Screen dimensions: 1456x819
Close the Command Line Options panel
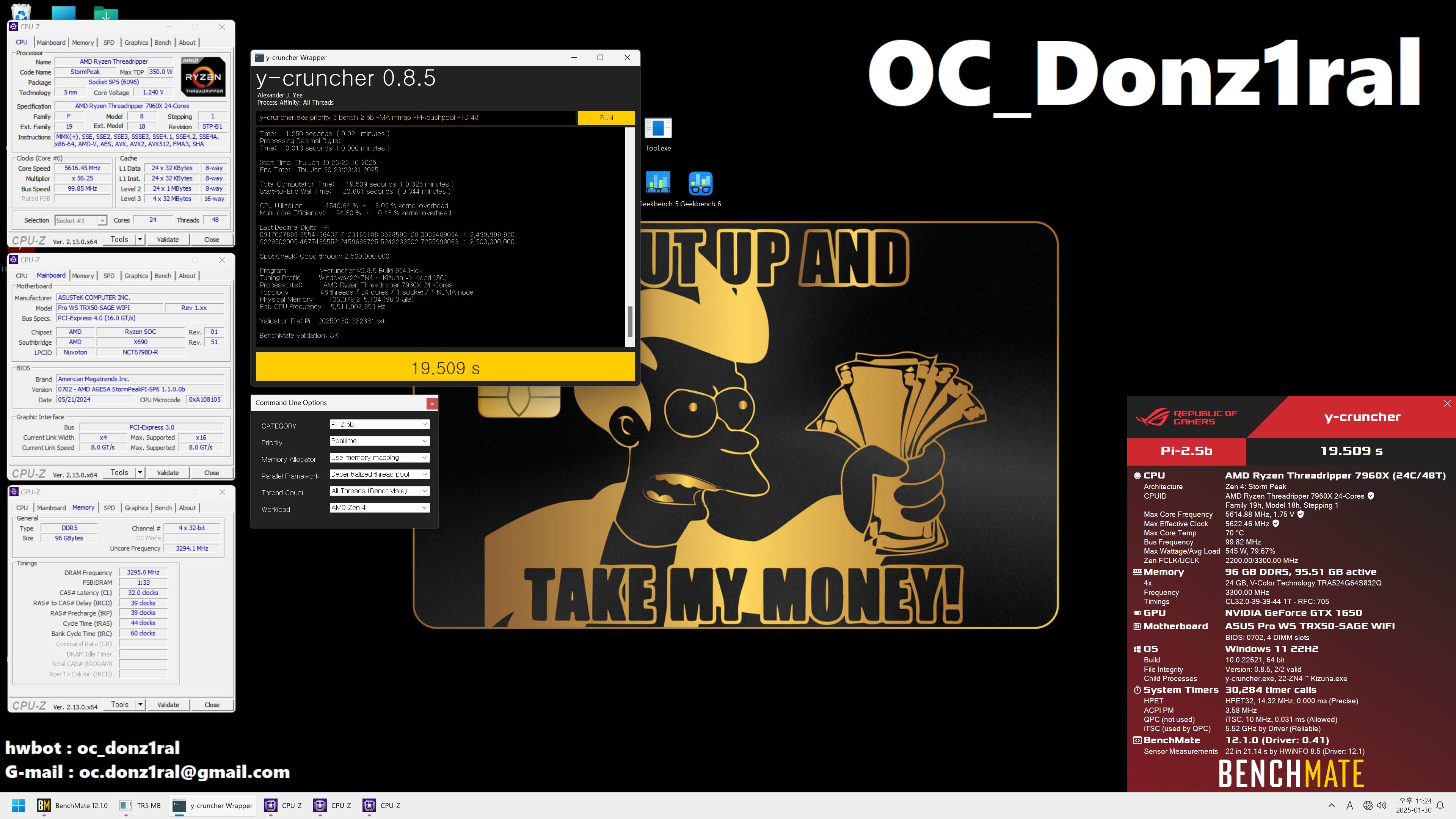point(432,403)
